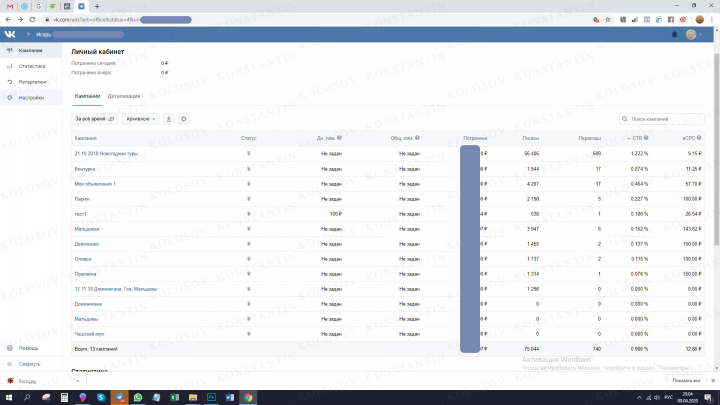
Task: Open the notifications bell in VK header
Action: pos(675,34)
